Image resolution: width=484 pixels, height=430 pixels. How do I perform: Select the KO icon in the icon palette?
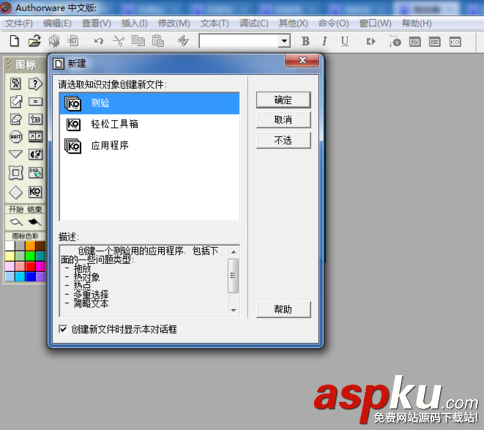(x=35, y=192)
